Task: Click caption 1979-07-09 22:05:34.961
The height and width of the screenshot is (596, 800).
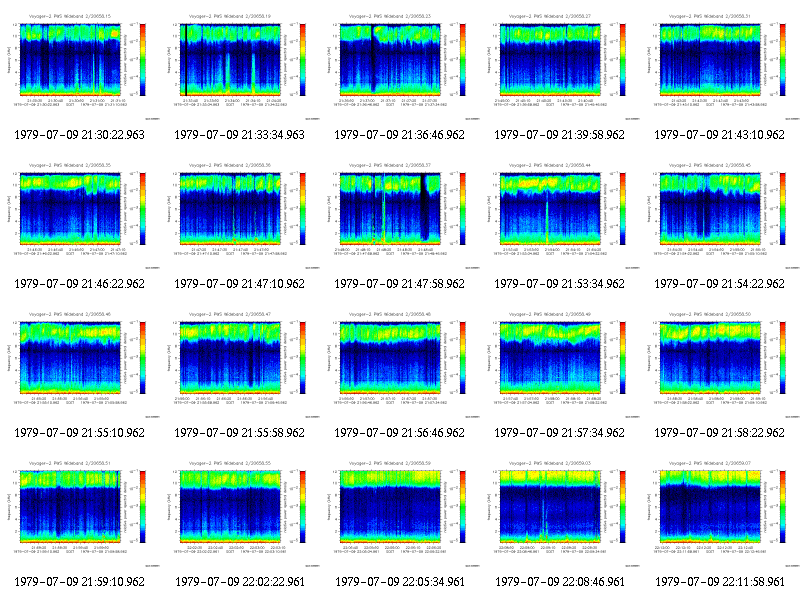Action: 399,582
